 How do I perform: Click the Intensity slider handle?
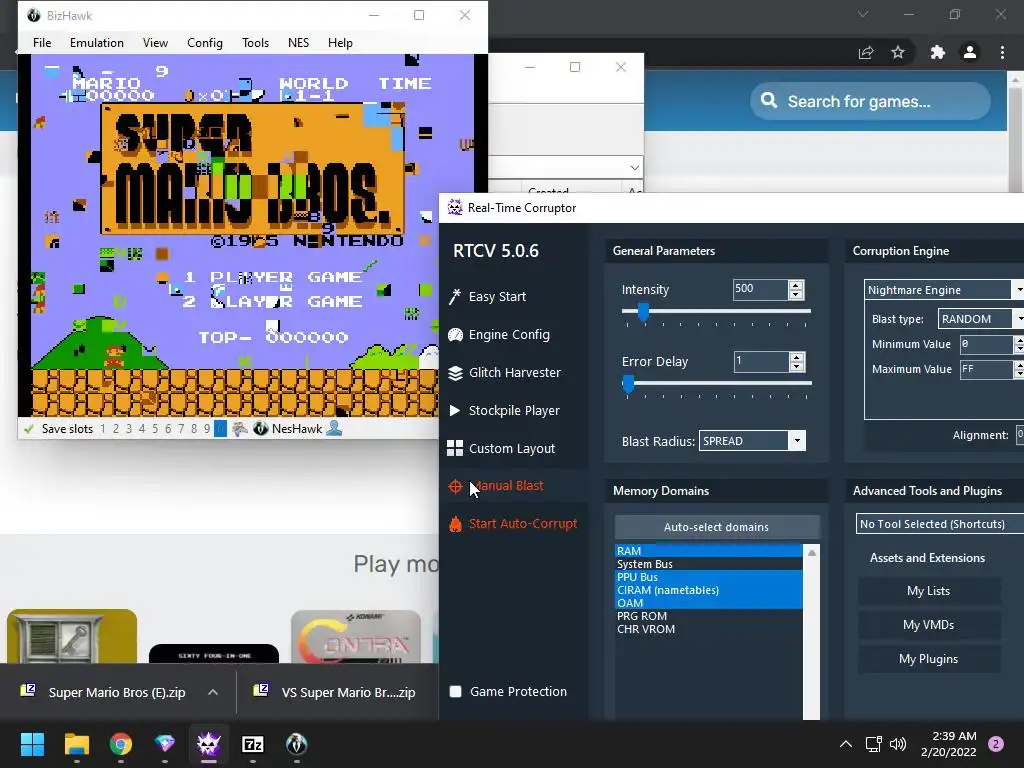[x=643, y=312]
